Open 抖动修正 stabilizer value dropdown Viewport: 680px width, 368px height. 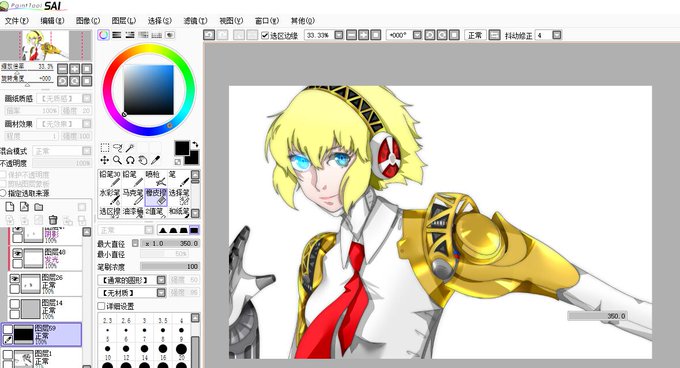pyautogui.click(x=557, y=35)
